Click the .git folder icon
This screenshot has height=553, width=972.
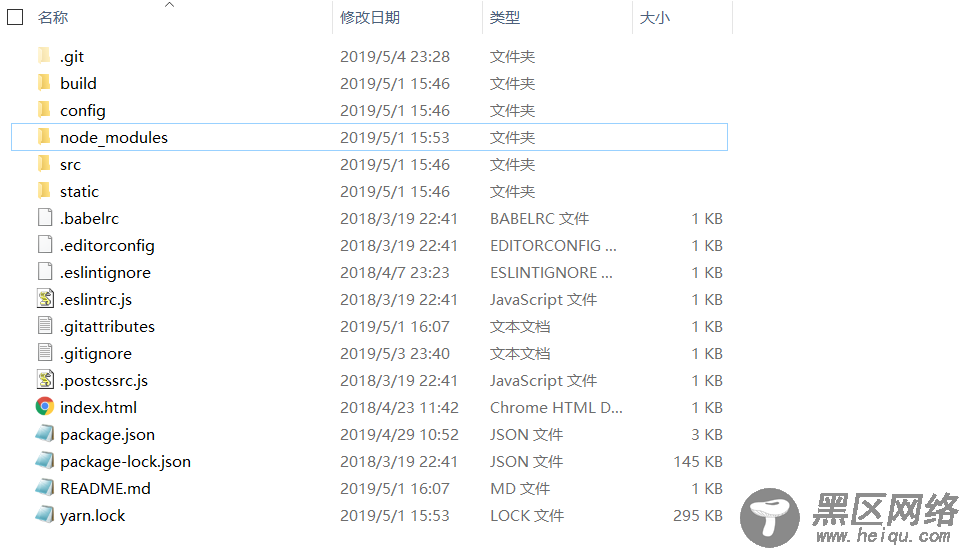coord(44,56)
